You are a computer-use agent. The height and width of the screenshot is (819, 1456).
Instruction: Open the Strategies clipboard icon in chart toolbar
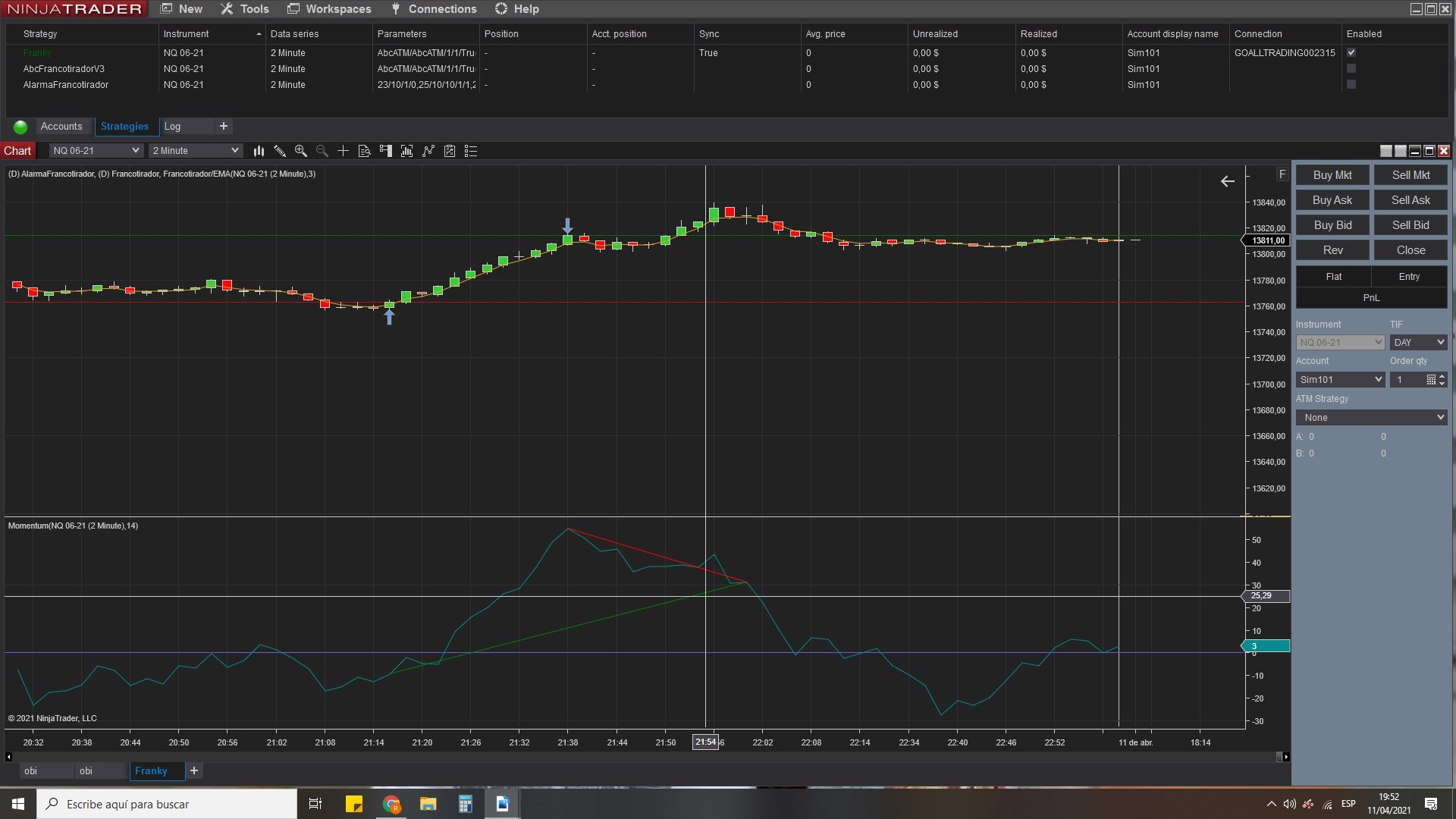click(450, 151)
